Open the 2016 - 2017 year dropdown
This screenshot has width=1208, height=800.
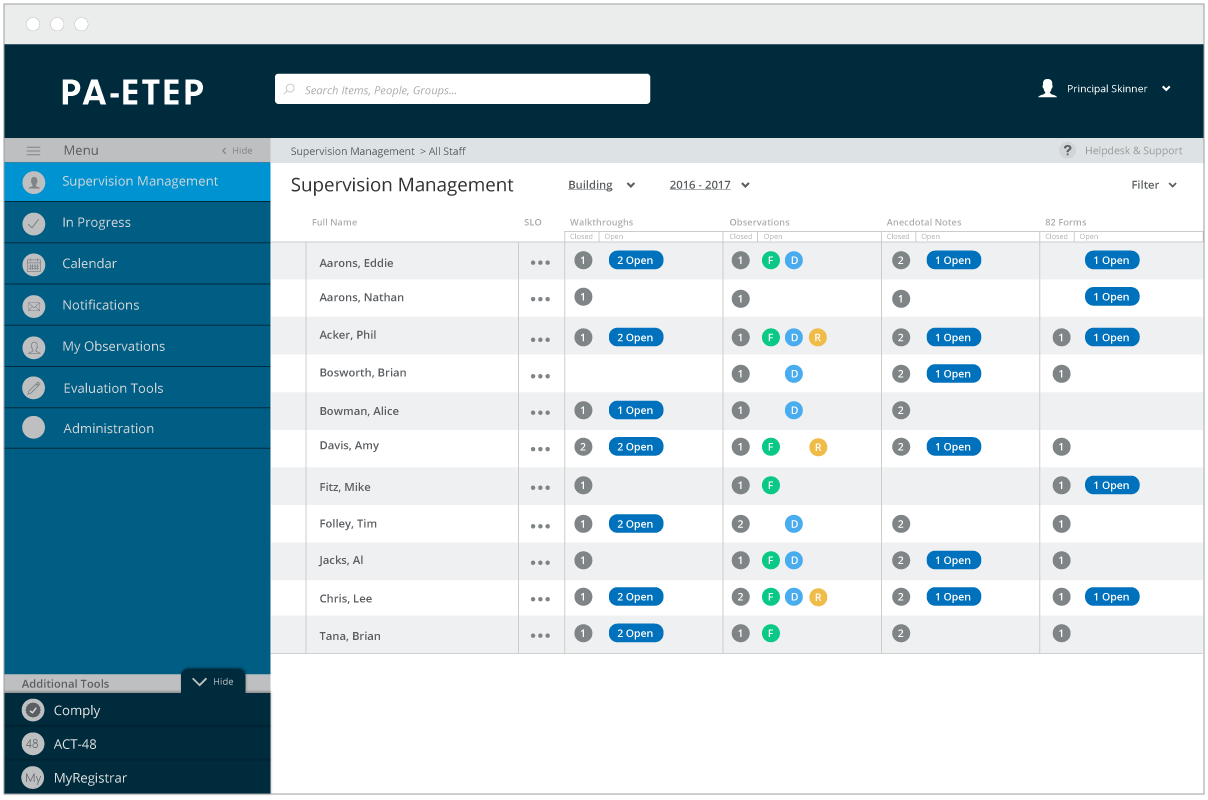pos(710,185)
